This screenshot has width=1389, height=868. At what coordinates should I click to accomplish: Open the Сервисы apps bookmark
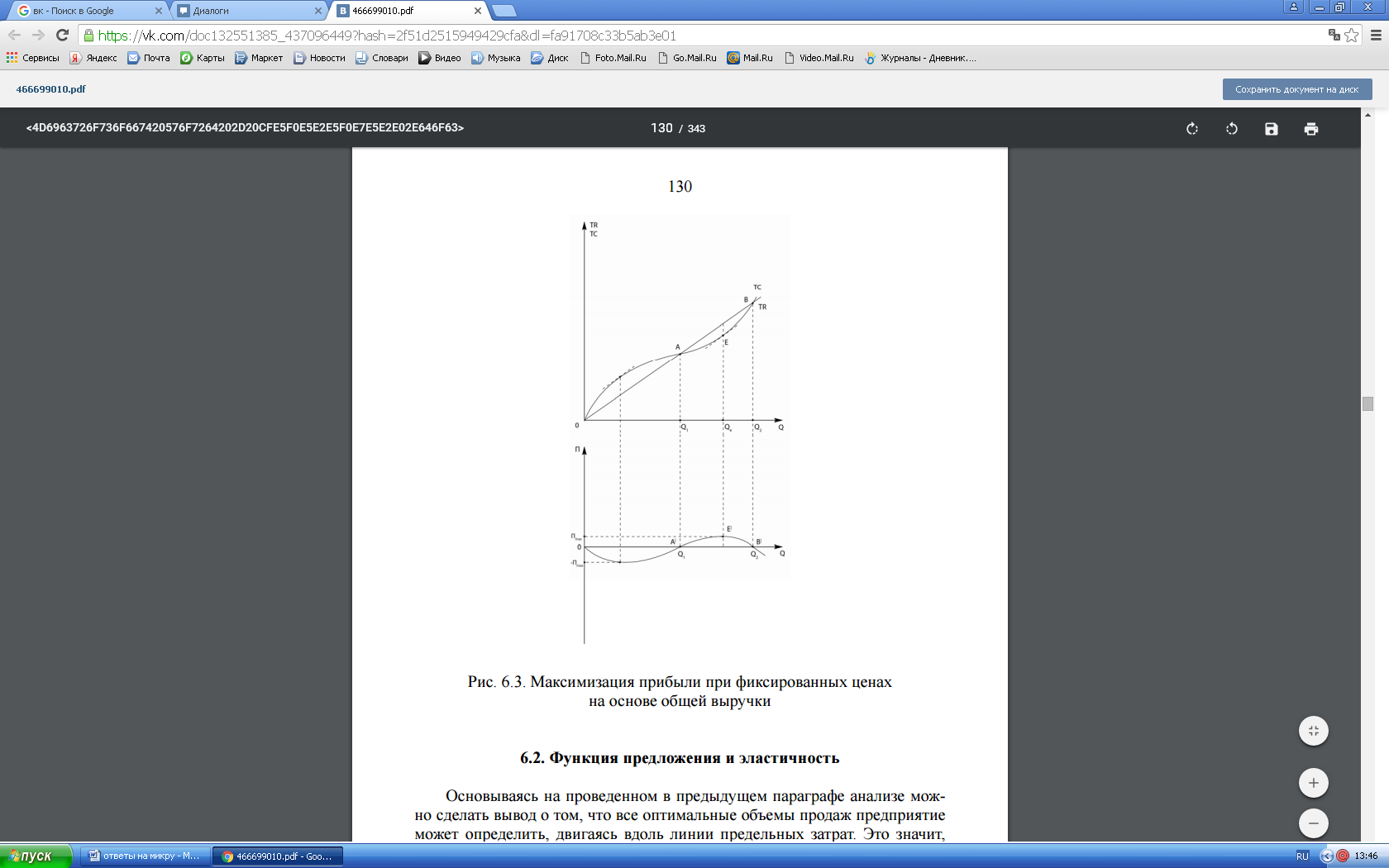pos(33,58)
